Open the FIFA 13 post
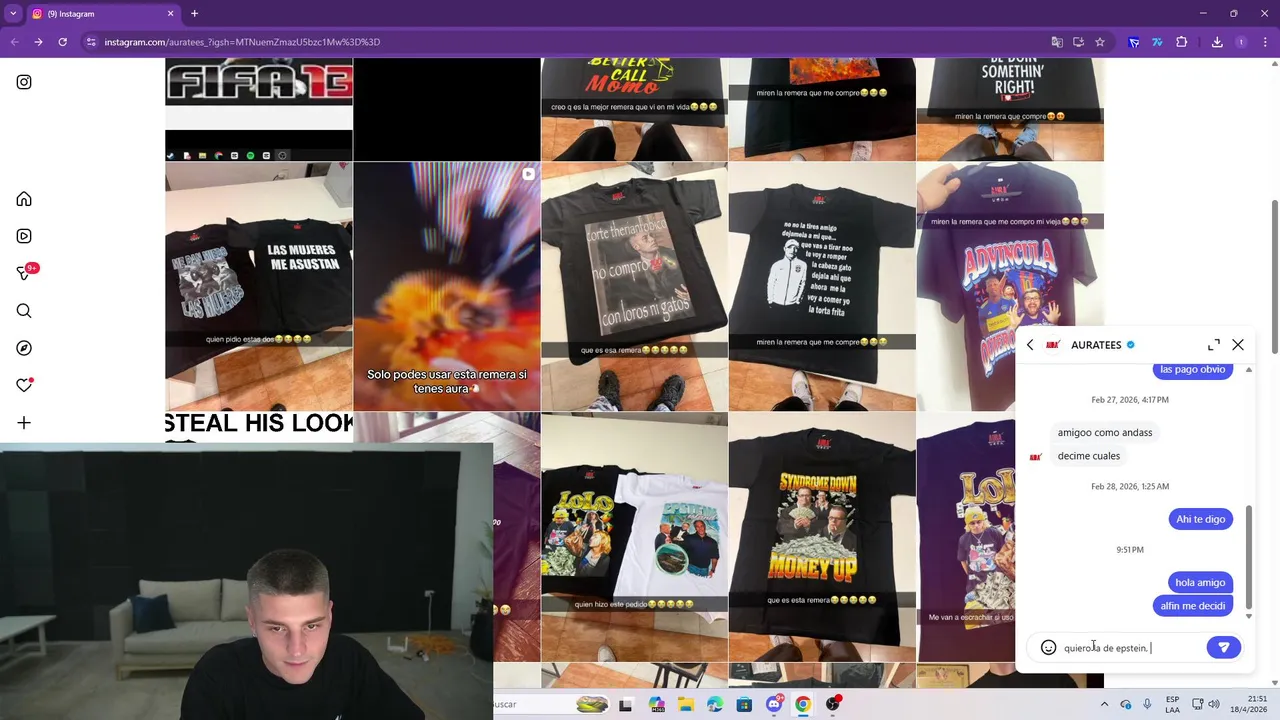This screenshot has height=720, width=1280. click(x=259, y=108)
